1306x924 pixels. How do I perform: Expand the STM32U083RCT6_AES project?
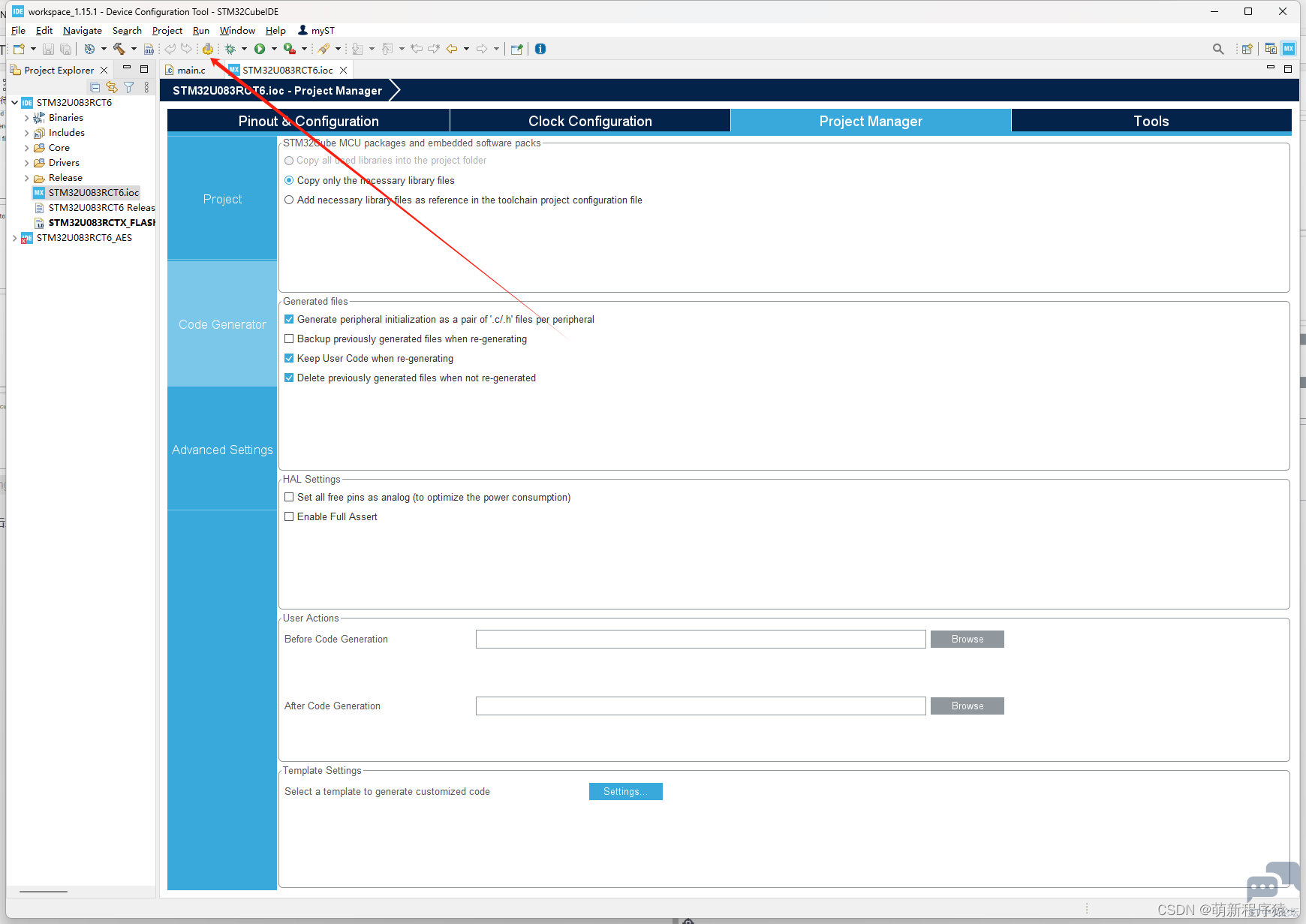(x=15, y=238)
